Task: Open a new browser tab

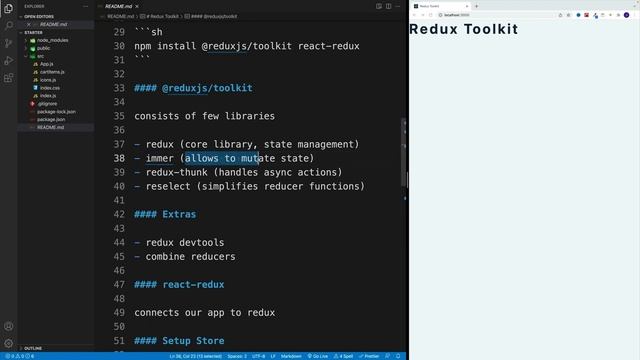Action: tap(476, 6)
